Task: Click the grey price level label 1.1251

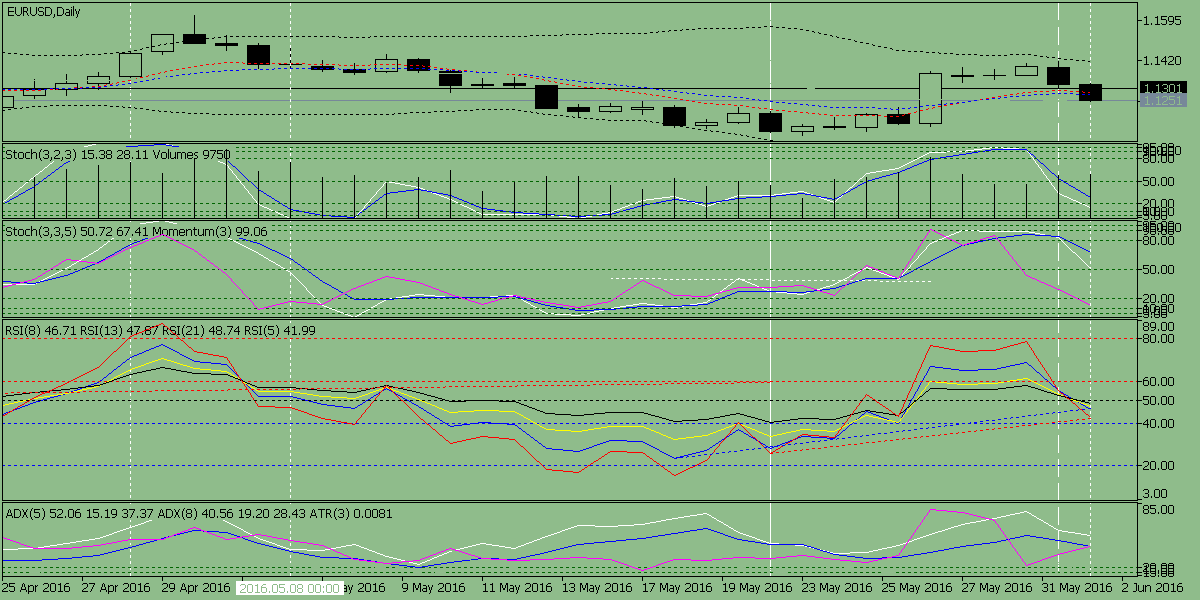Action: (x=1164, y=101)
